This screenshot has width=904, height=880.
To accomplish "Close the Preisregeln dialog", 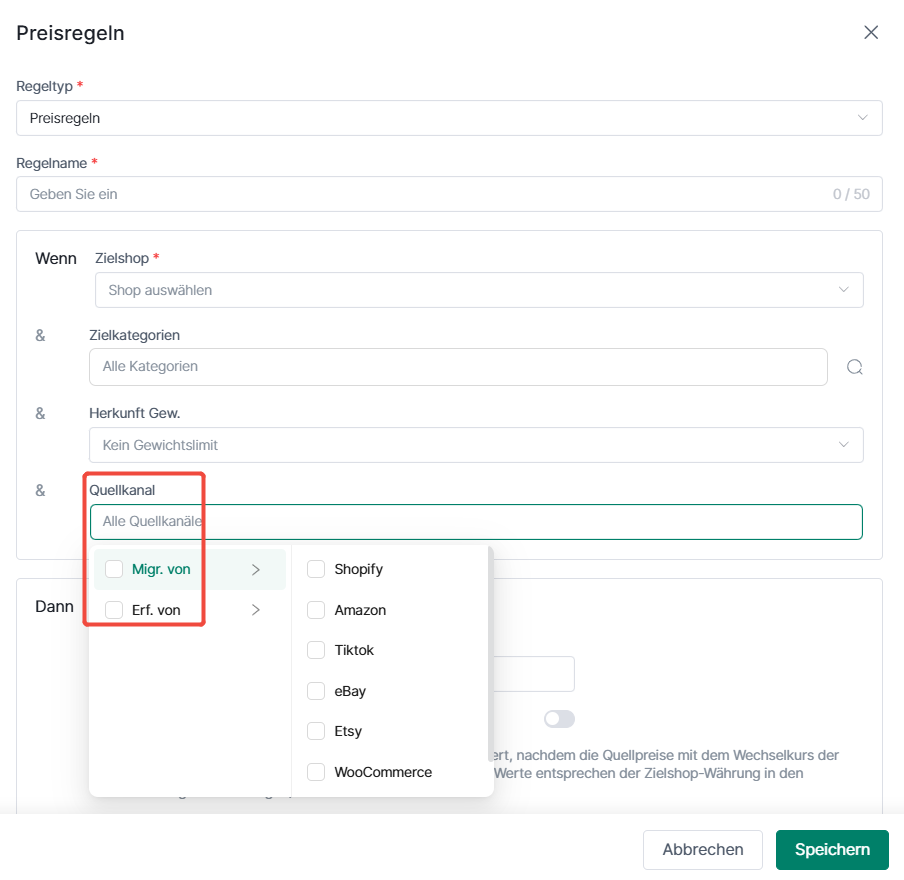I will pyautogui.click(x=871, y=32).
